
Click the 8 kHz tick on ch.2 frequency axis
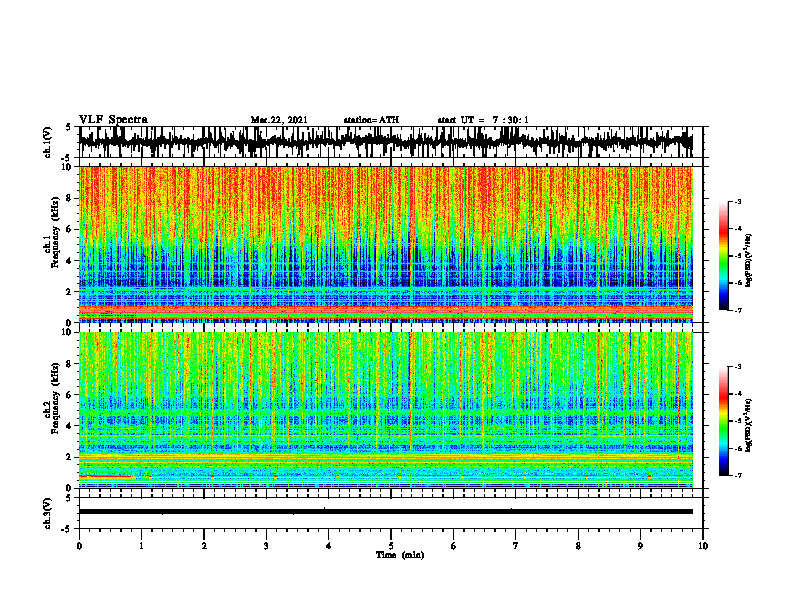tap(69, 364)
